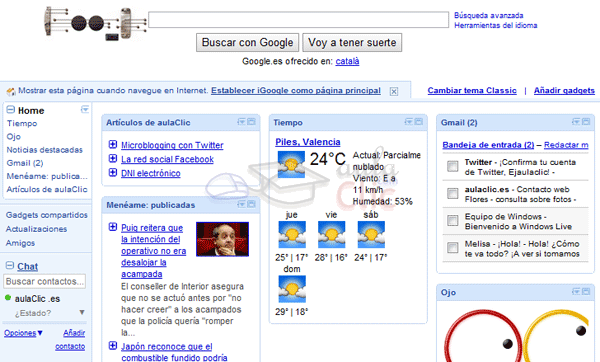Open Herramientas del idioma link
The height and width of the screenshot is (362, 600).
496,25
